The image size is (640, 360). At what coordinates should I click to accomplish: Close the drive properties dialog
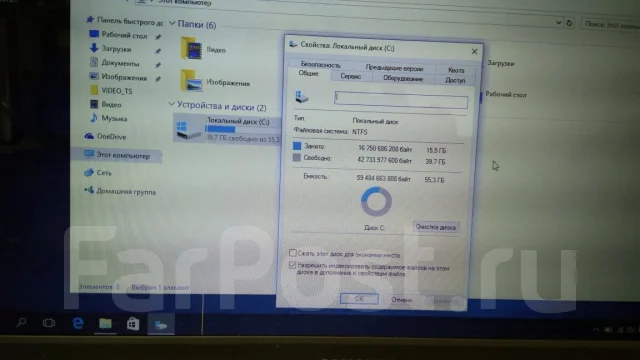coord(474,51)
